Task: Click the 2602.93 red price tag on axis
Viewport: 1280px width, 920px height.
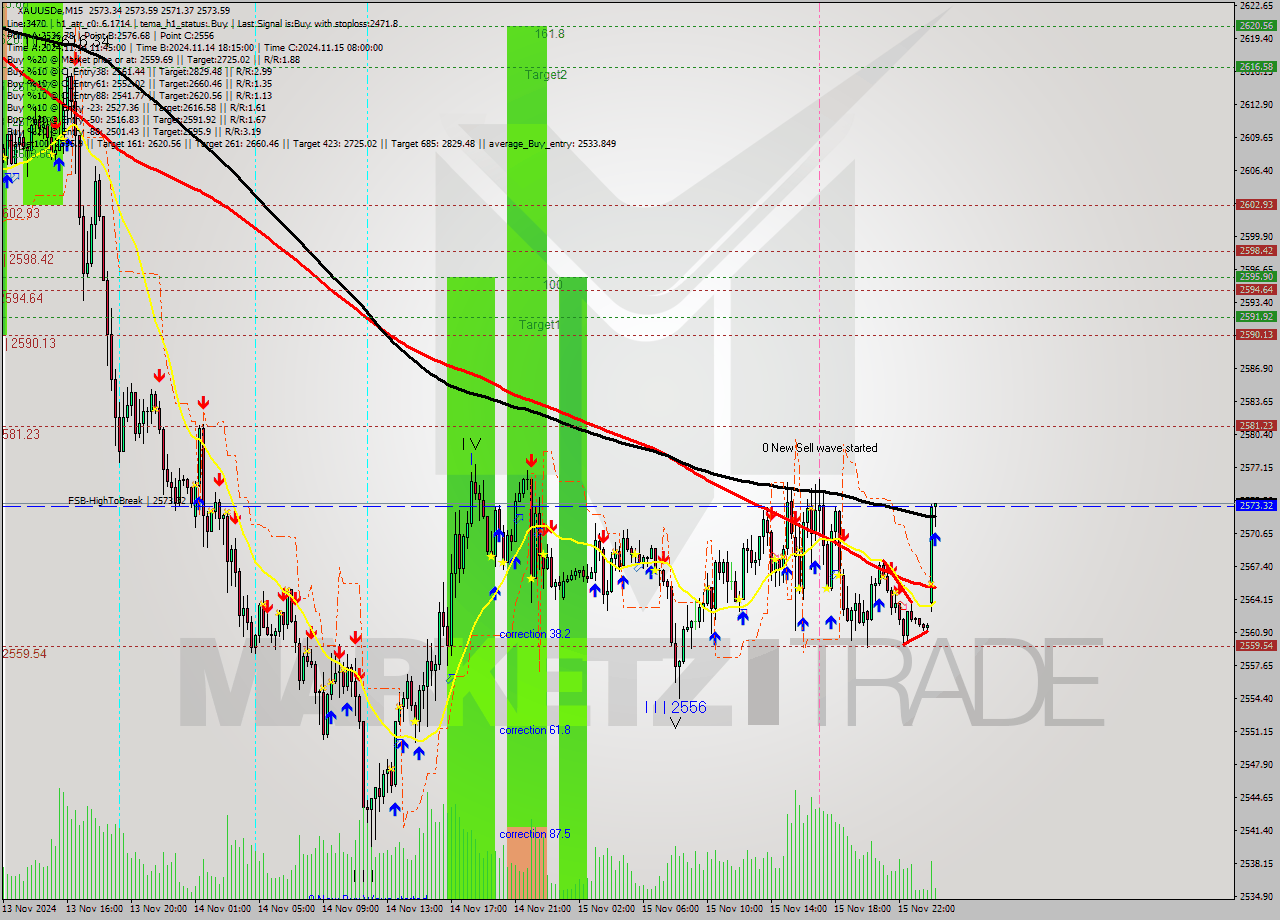Action: (1256, 204)
